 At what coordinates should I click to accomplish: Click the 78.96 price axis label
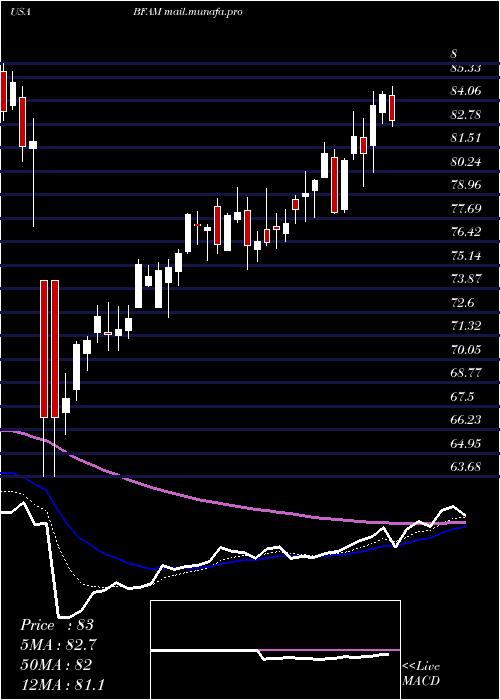466,185
